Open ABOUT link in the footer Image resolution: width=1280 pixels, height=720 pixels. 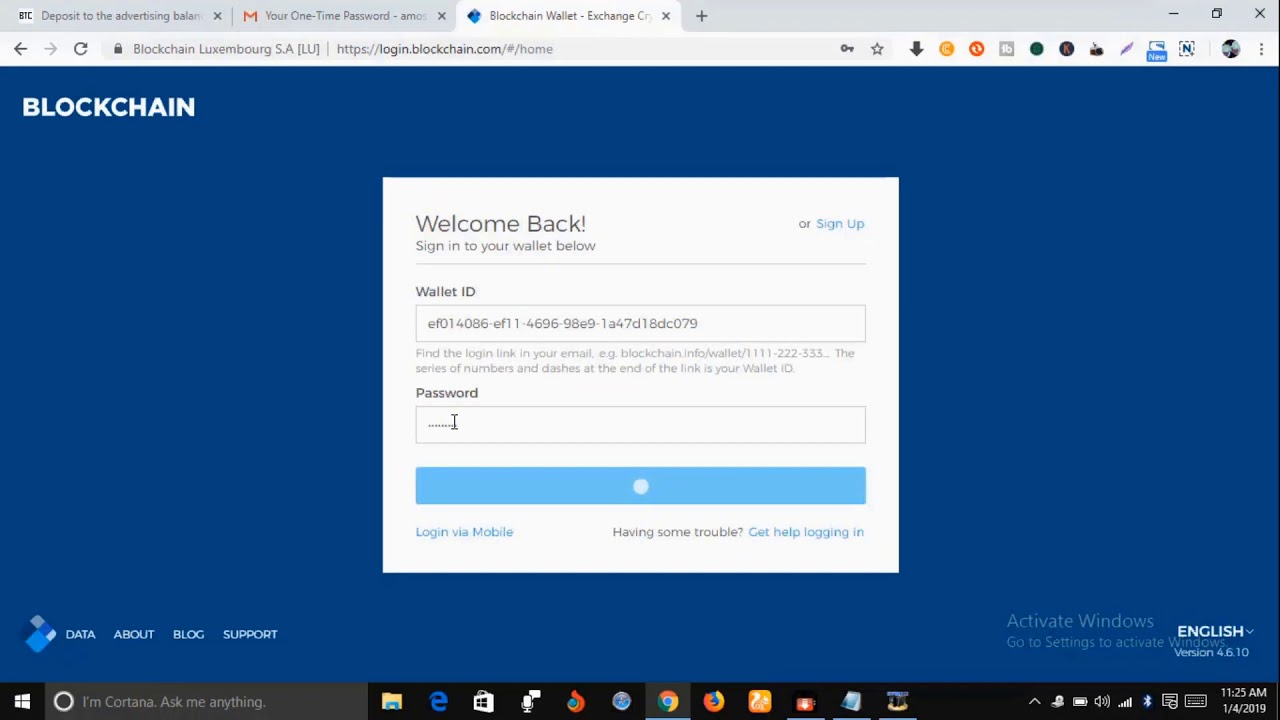[x=134, y=634]
